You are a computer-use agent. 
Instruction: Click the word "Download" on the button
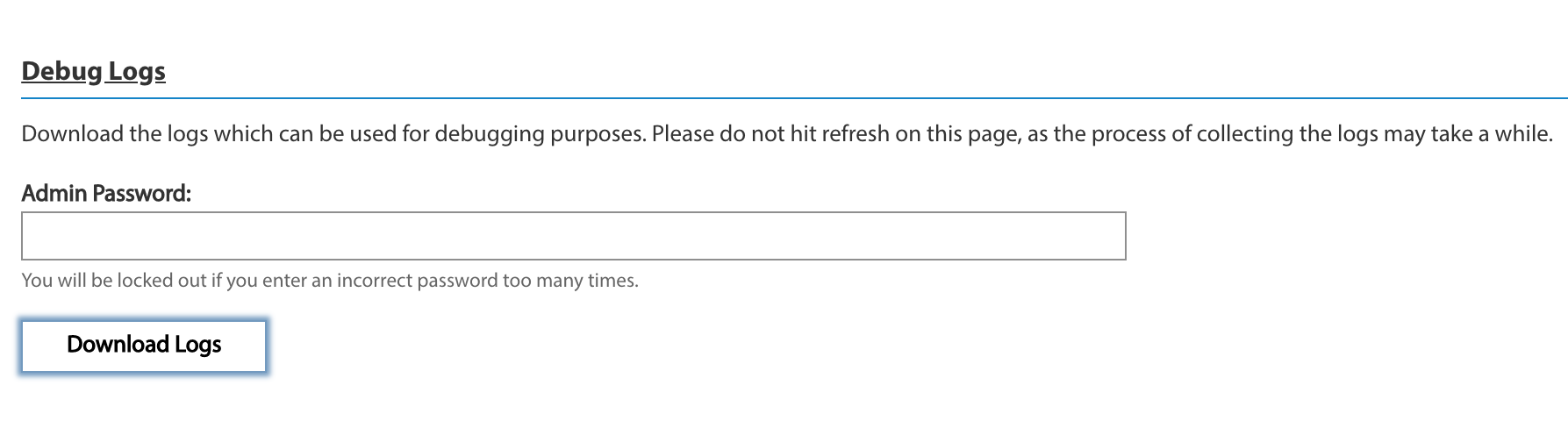(118, 345)
